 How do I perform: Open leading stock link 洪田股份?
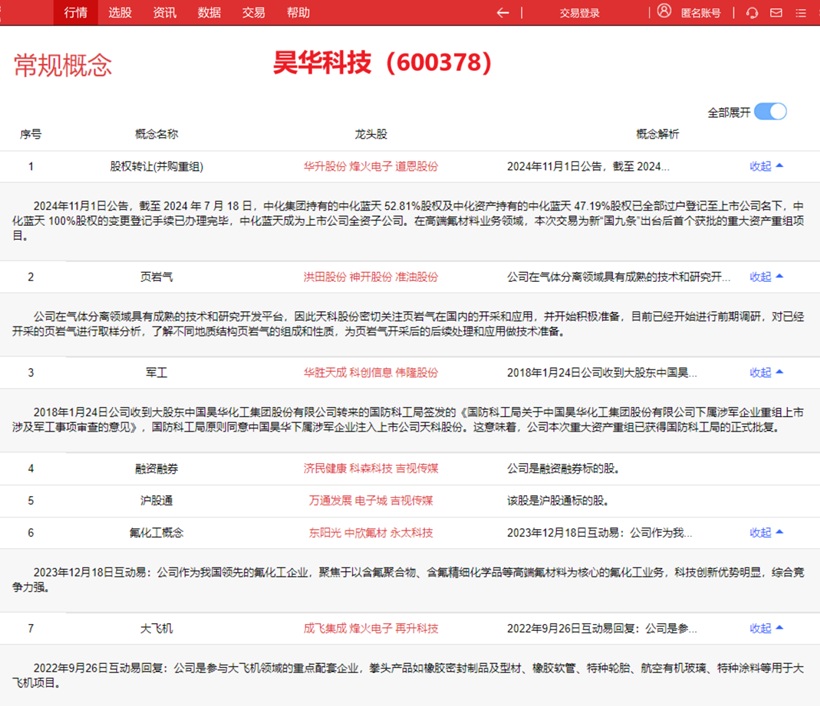pyautogui.click(x=325, y=277)
